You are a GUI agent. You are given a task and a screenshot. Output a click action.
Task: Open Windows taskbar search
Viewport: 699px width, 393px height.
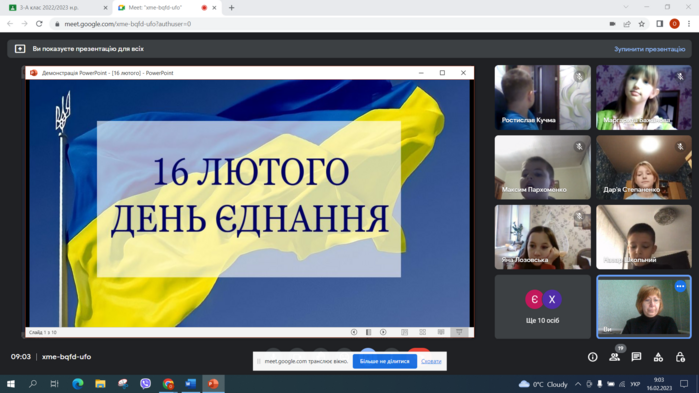pos(33,384)
